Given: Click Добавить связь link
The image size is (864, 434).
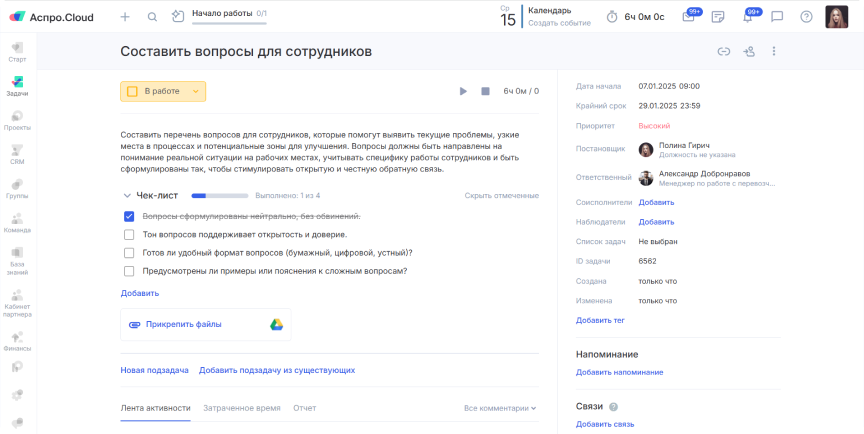Looking at the screenshot, I should (x=605, y=424).
